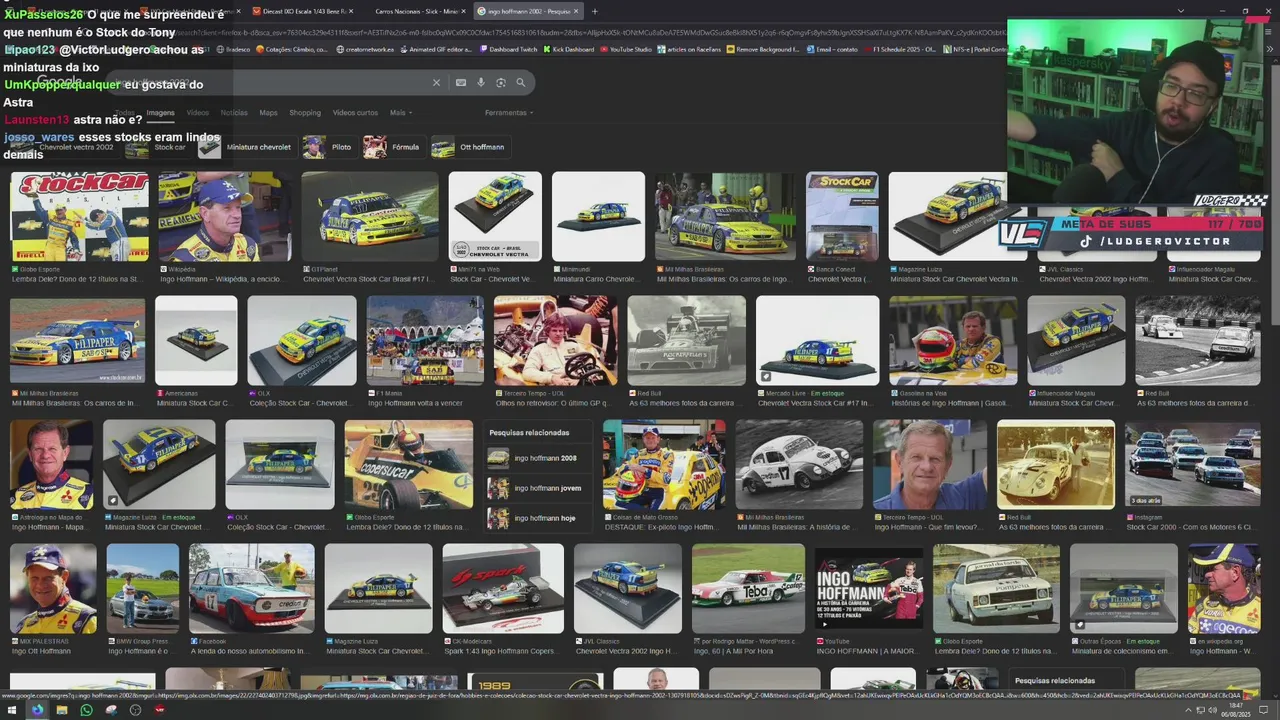Viewport: 1280px width, 720px height.
Task: Open a new browser tab with plus
Action: tap(594, 11)
